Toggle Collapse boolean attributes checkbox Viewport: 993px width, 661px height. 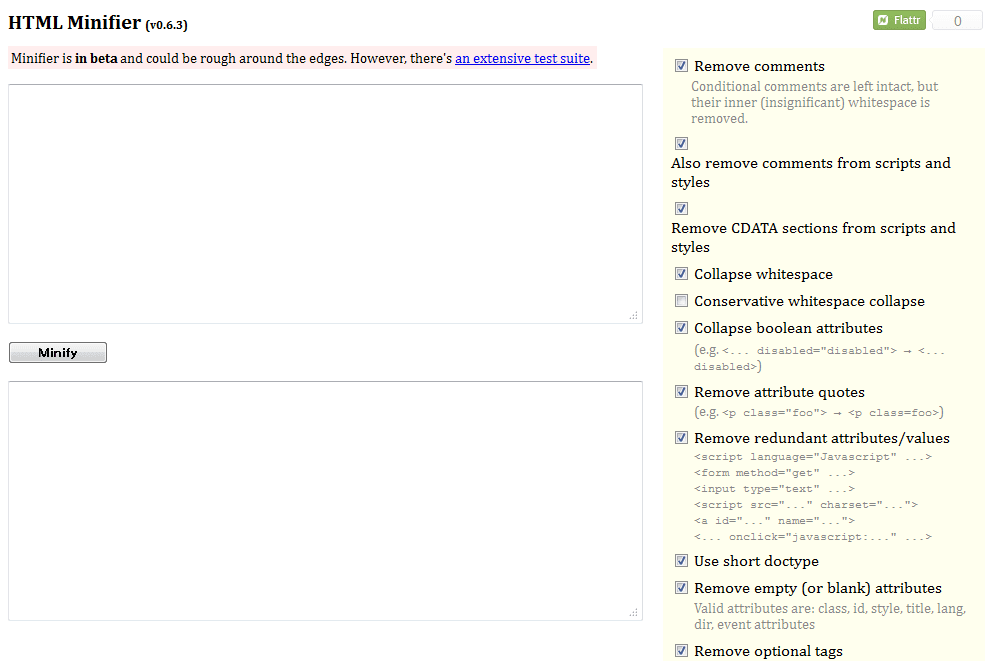click(681, 328)
